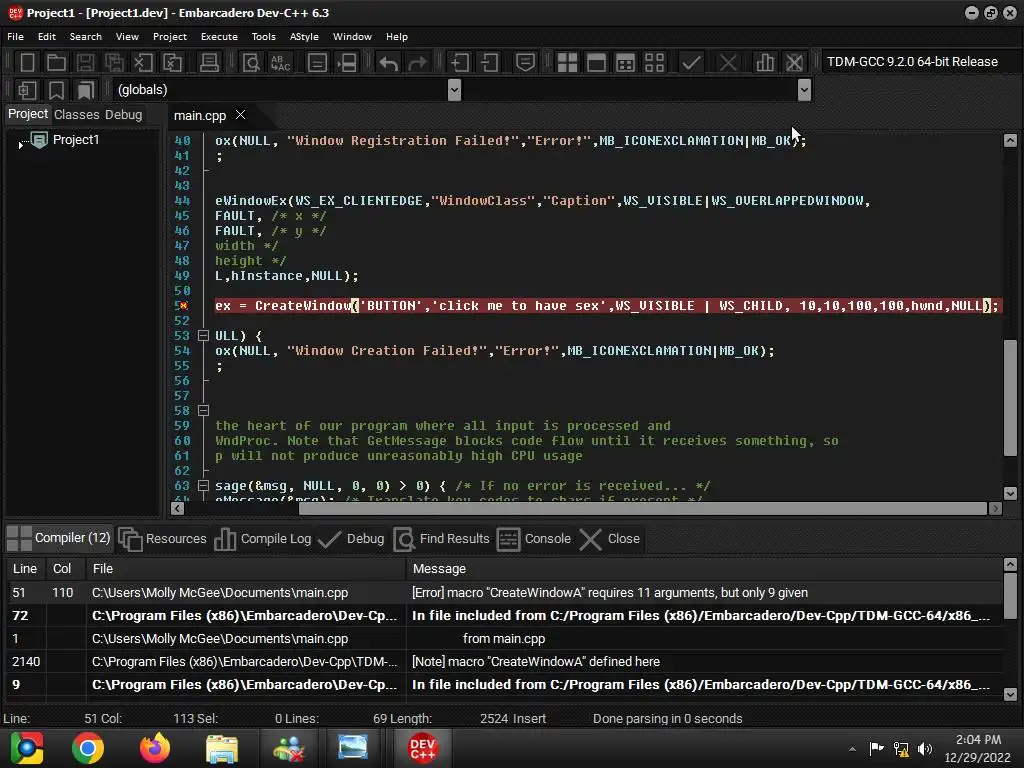Click the Run window icon

[x=596, y=63]
